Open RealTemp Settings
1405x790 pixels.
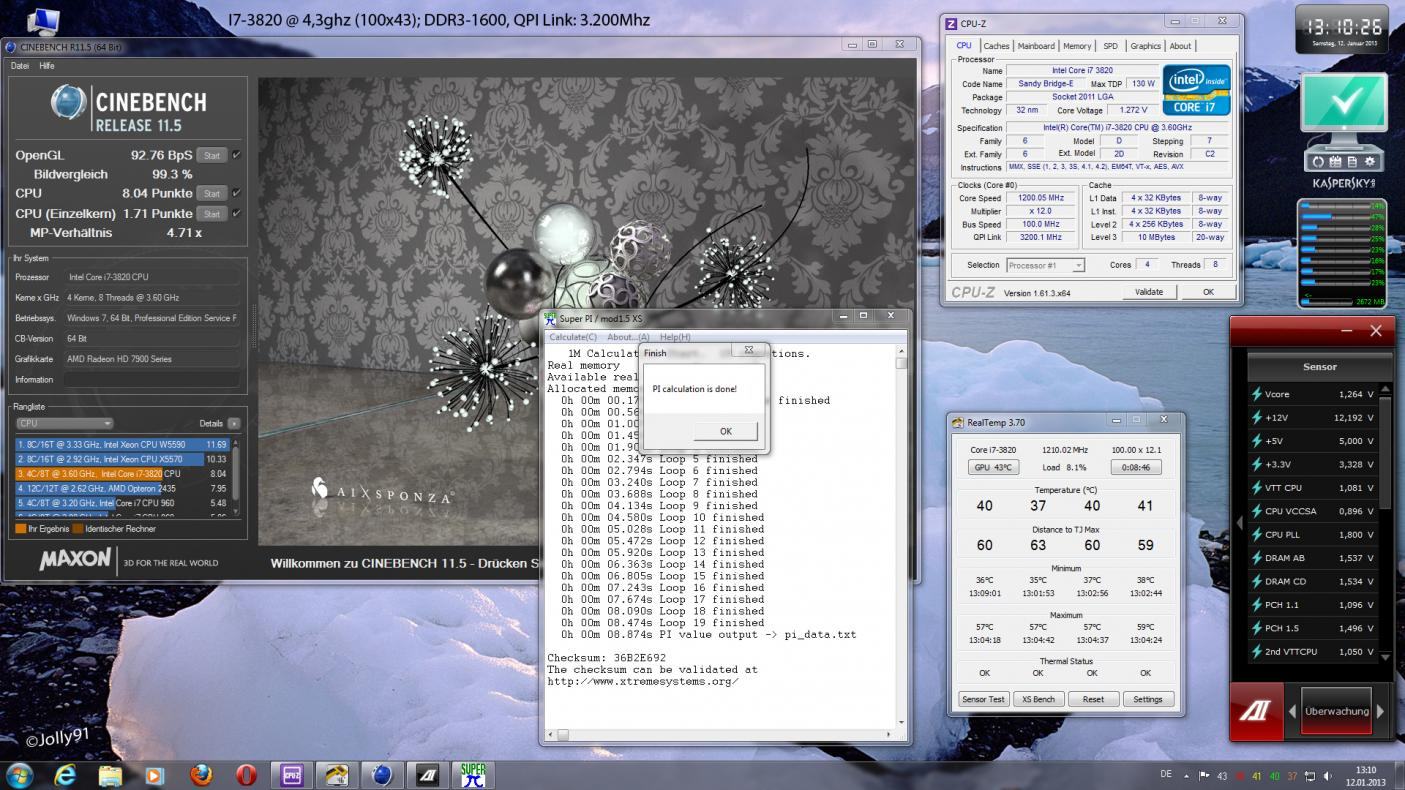(x=1148, y=699)
